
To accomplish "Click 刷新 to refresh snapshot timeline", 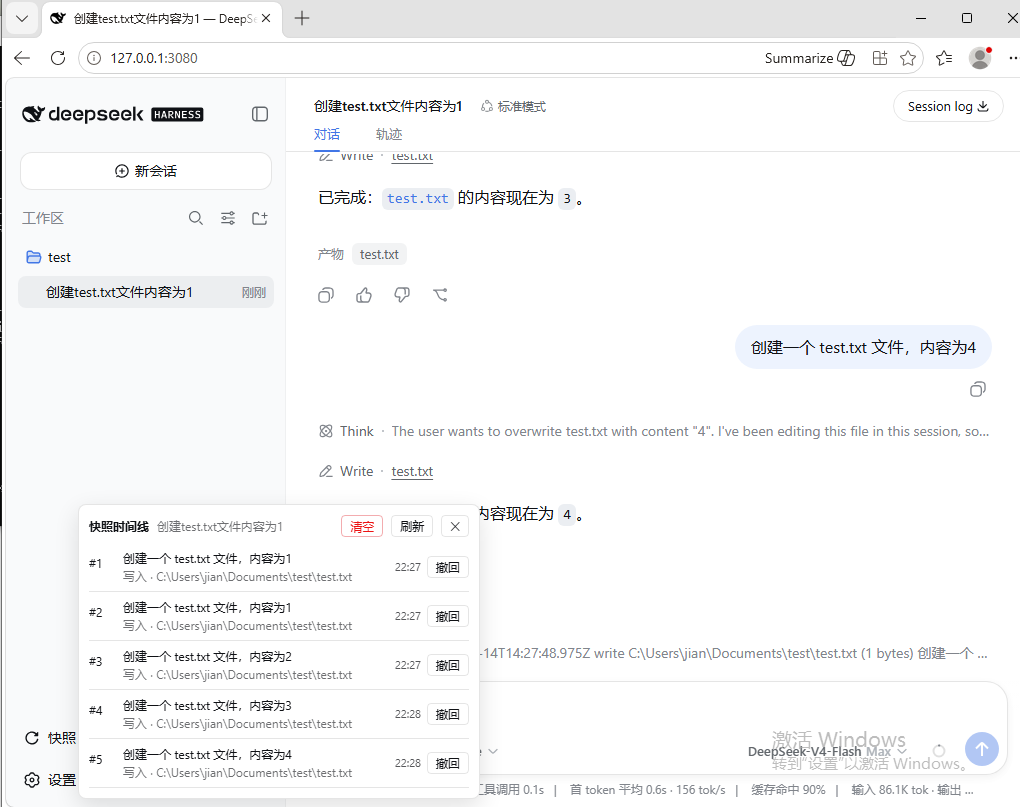I will (412, 527).
